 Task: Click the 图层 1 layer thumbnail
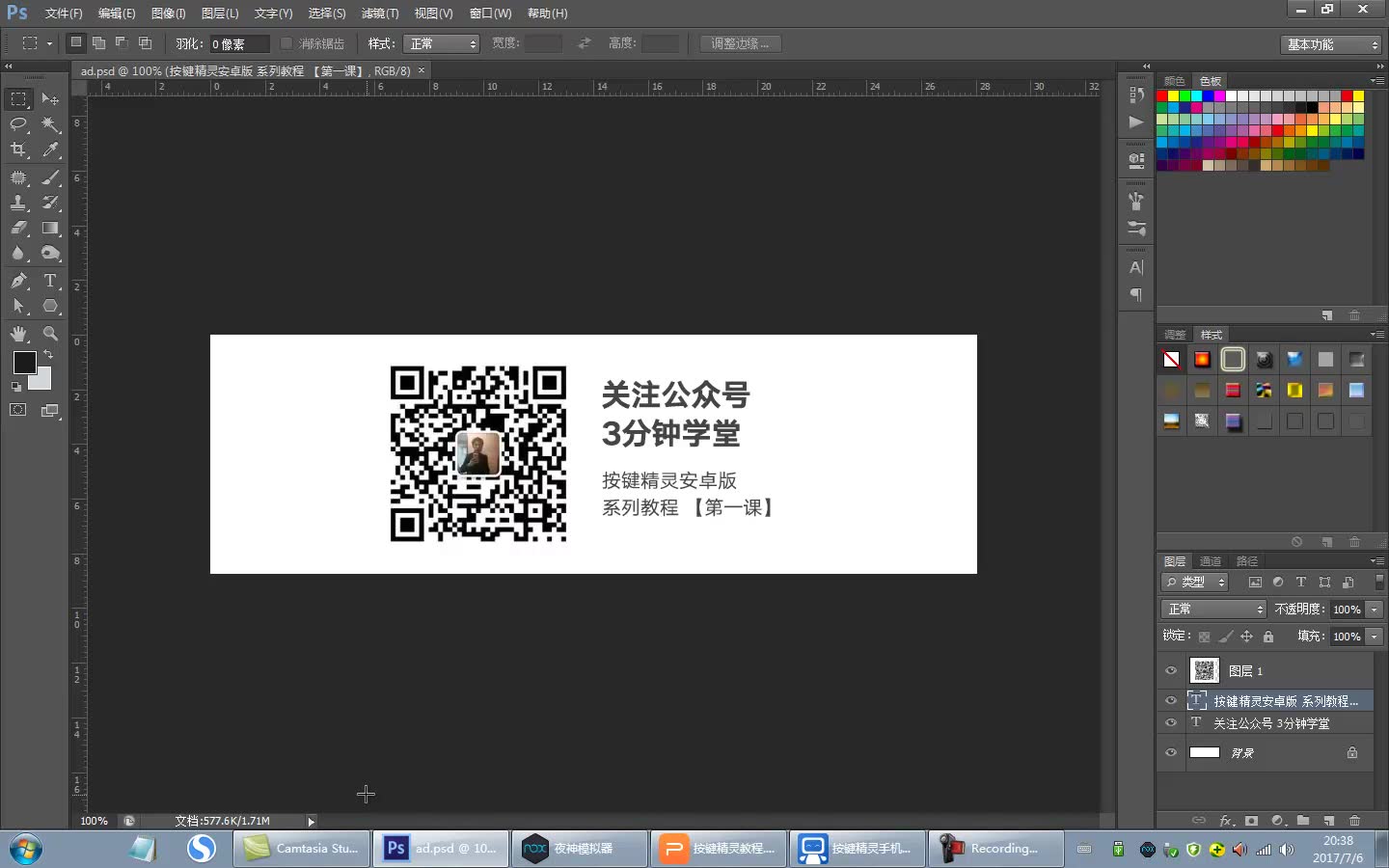click(1204, 670)
